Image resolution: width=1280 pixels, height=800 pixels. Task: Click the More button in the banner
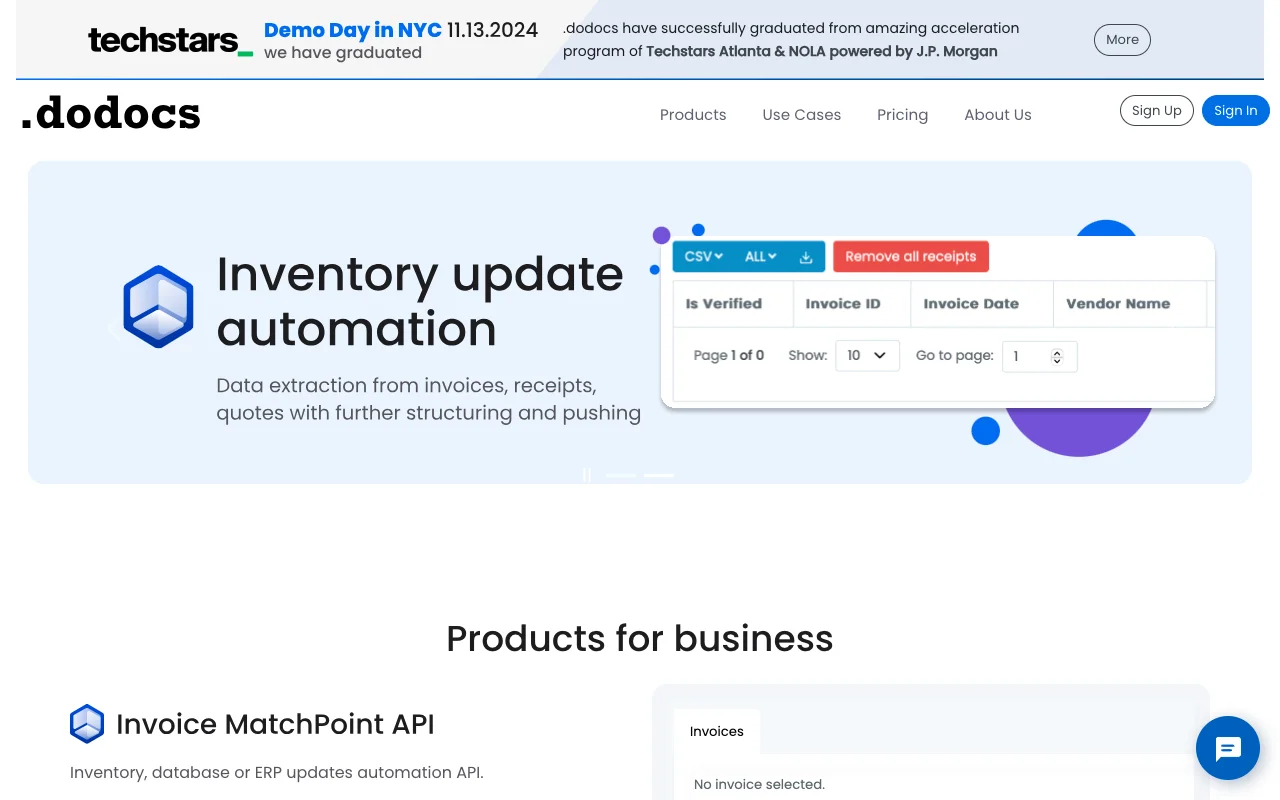[1122, 40]
